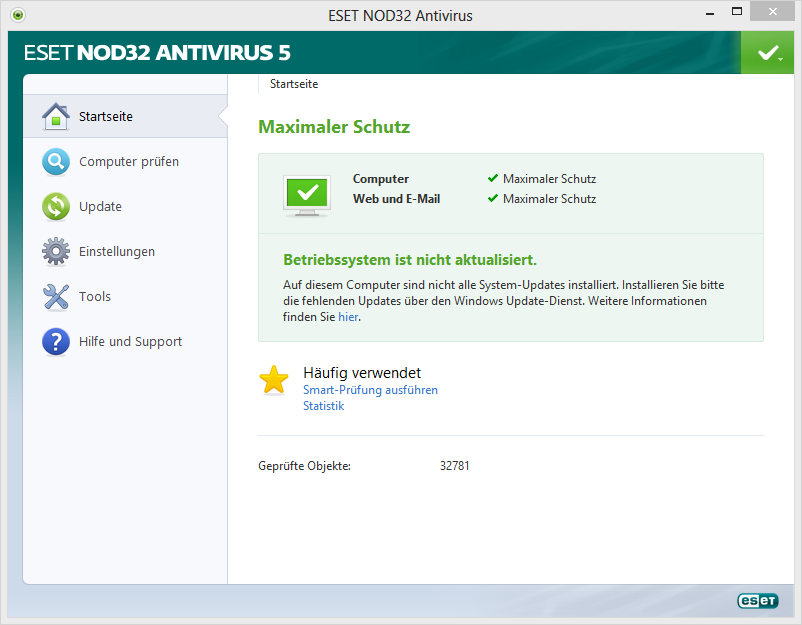Click the green Update arrows icon
The height and width of the screenshot is (625, 802).
(56, 207)
